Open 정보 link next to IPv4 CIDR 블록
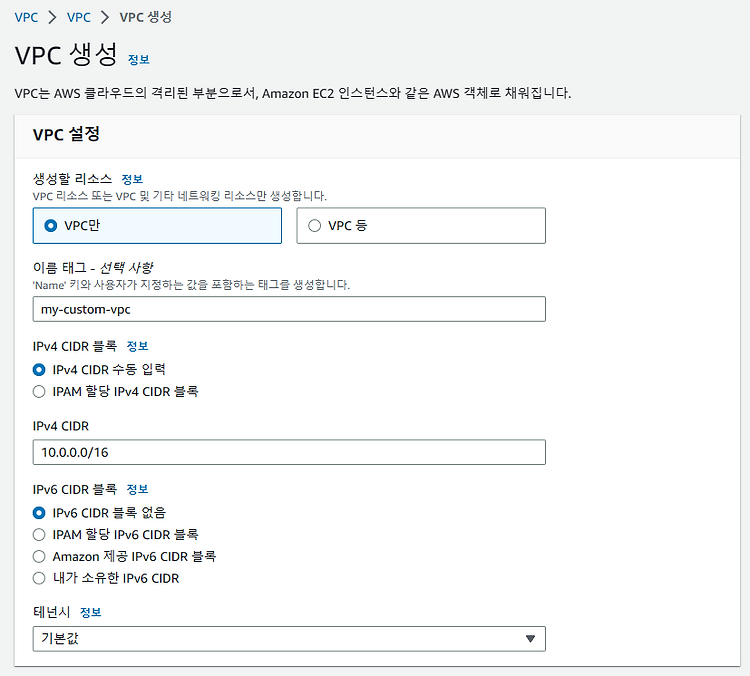 pos(137,346)
